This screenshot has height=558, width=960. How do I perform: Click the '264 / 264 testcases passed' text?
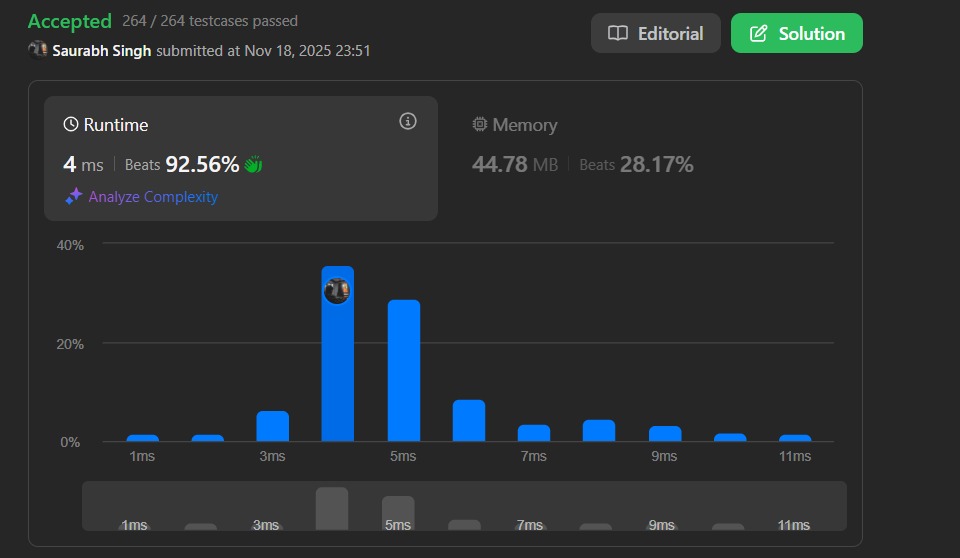pos(210,21)
